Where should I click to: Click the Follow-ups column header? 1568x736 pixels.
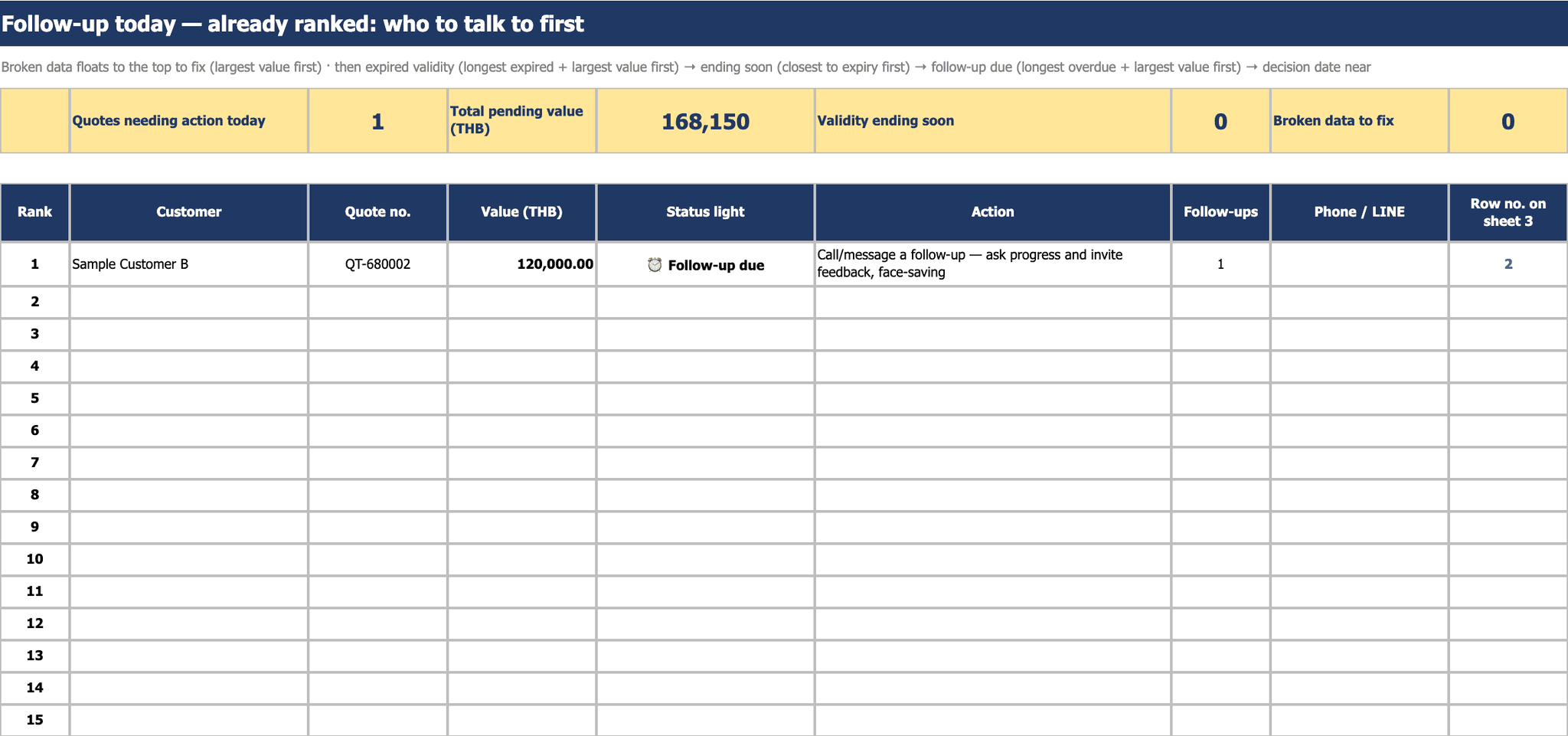(x=1221, y=212)
